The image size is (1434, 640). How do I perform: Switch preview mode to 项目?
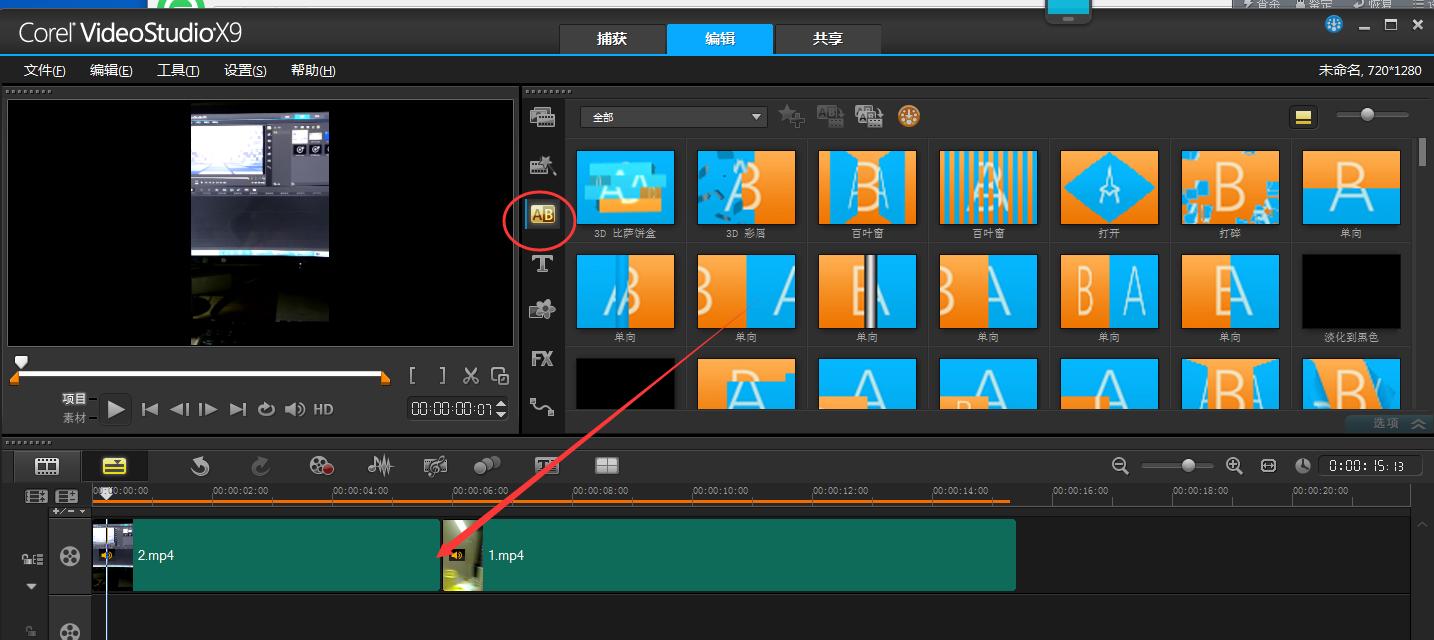point(74,399)
